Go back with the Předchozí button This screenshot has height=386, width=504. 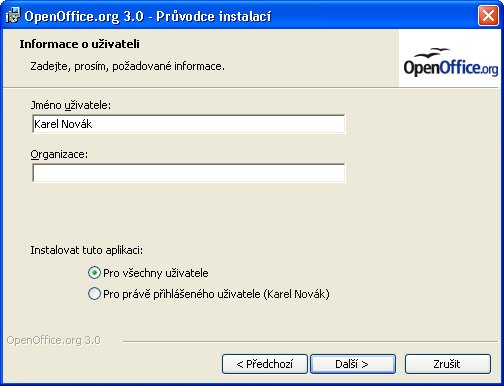pos(265,364)
